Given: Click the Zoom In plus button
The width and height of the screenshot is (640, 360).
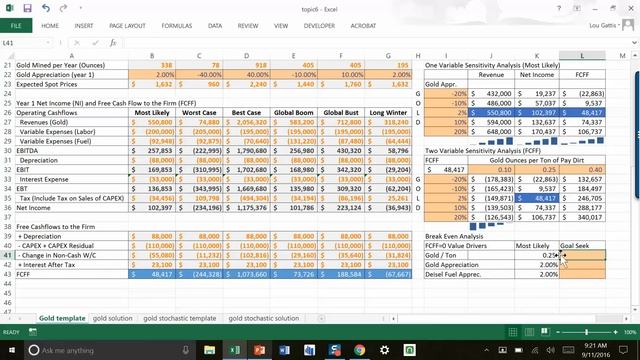Looking at the screenshot, I should pyautogui.click(x=616, y=332).
